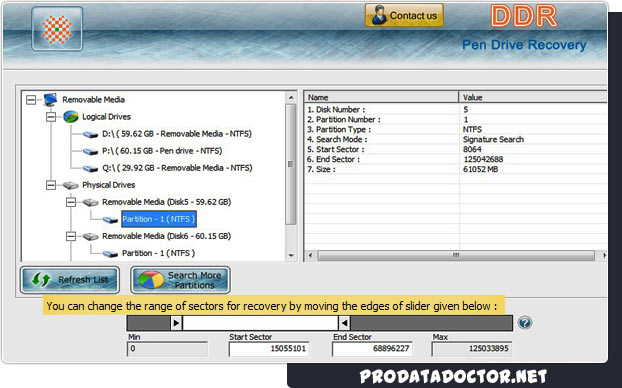Click the slider's left start handle
This screenshot has height=388, width=622.
tap(176, 323)
